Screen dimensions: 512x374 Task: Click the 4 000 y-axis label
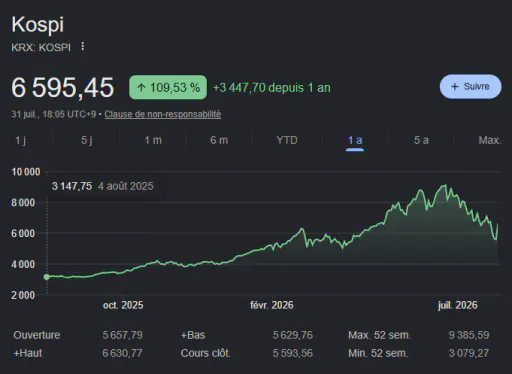point(23,264)
